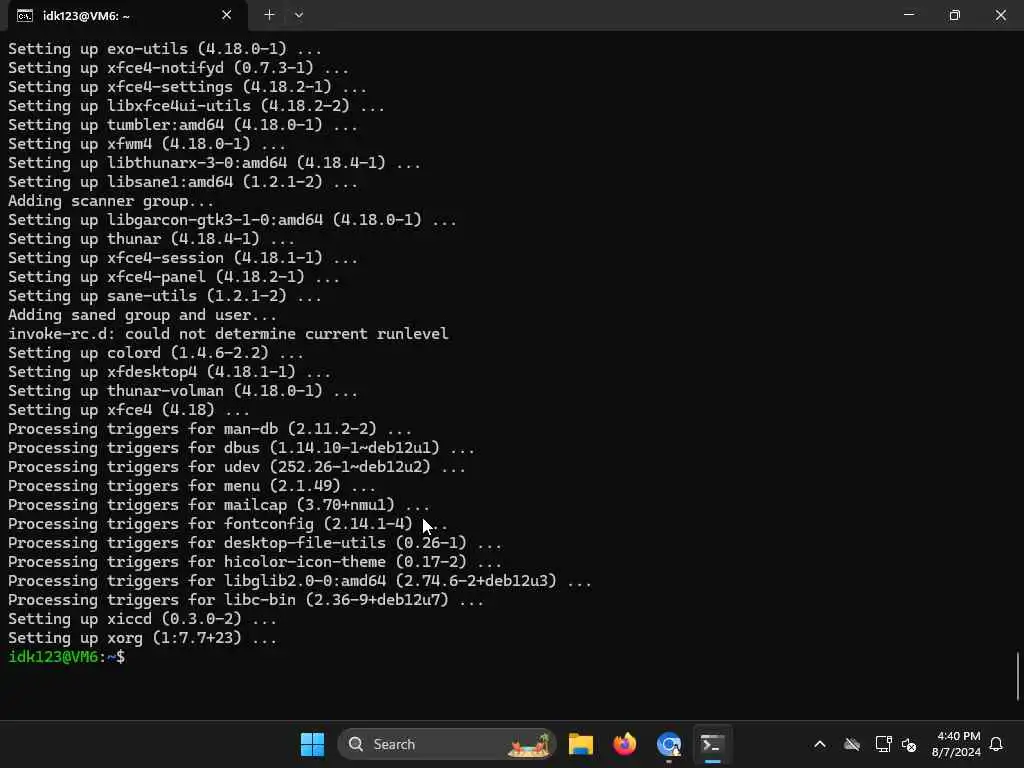Click the Windows Start button

pyautogui.click(x=312, y=744)
